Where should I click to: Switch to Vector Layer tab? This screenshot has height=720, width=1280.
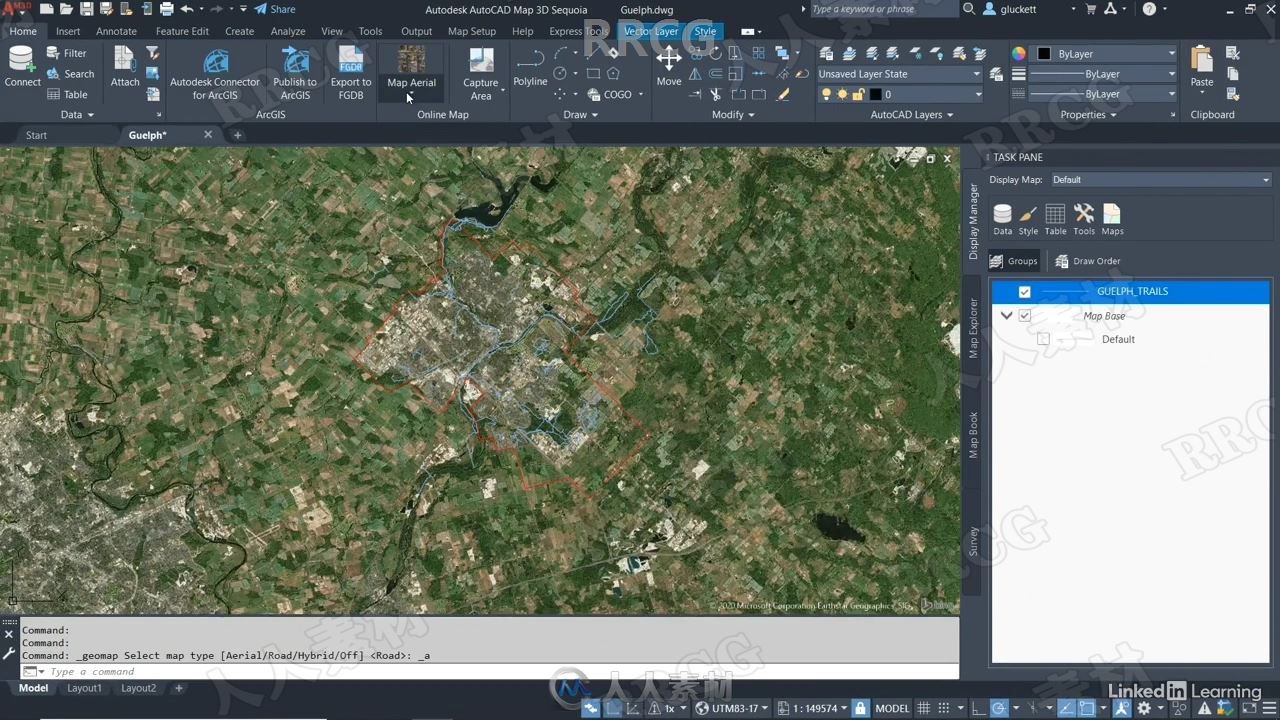[651, 31]
